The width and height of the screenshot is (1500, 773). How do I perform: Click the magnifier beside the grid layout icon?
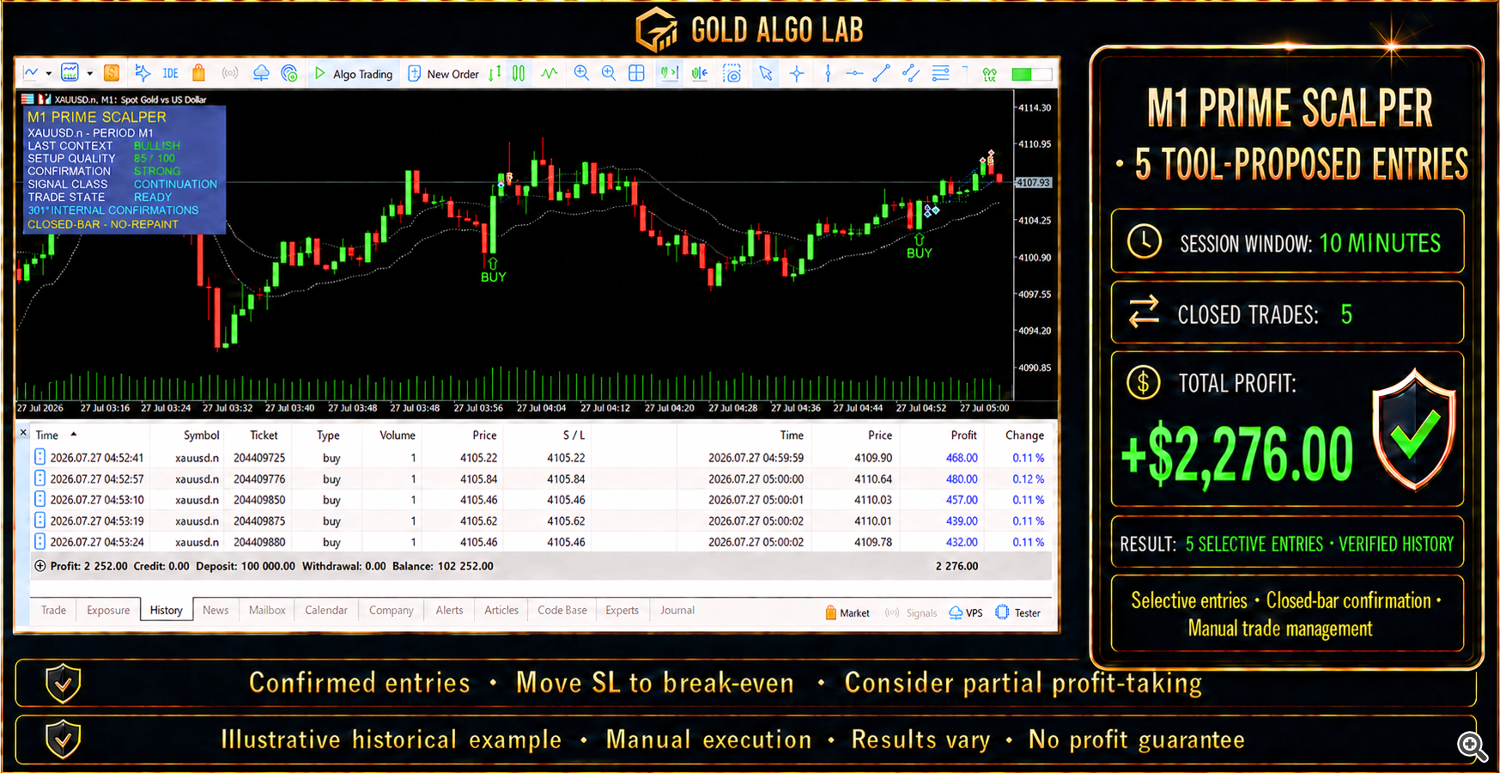click(608, 73)
